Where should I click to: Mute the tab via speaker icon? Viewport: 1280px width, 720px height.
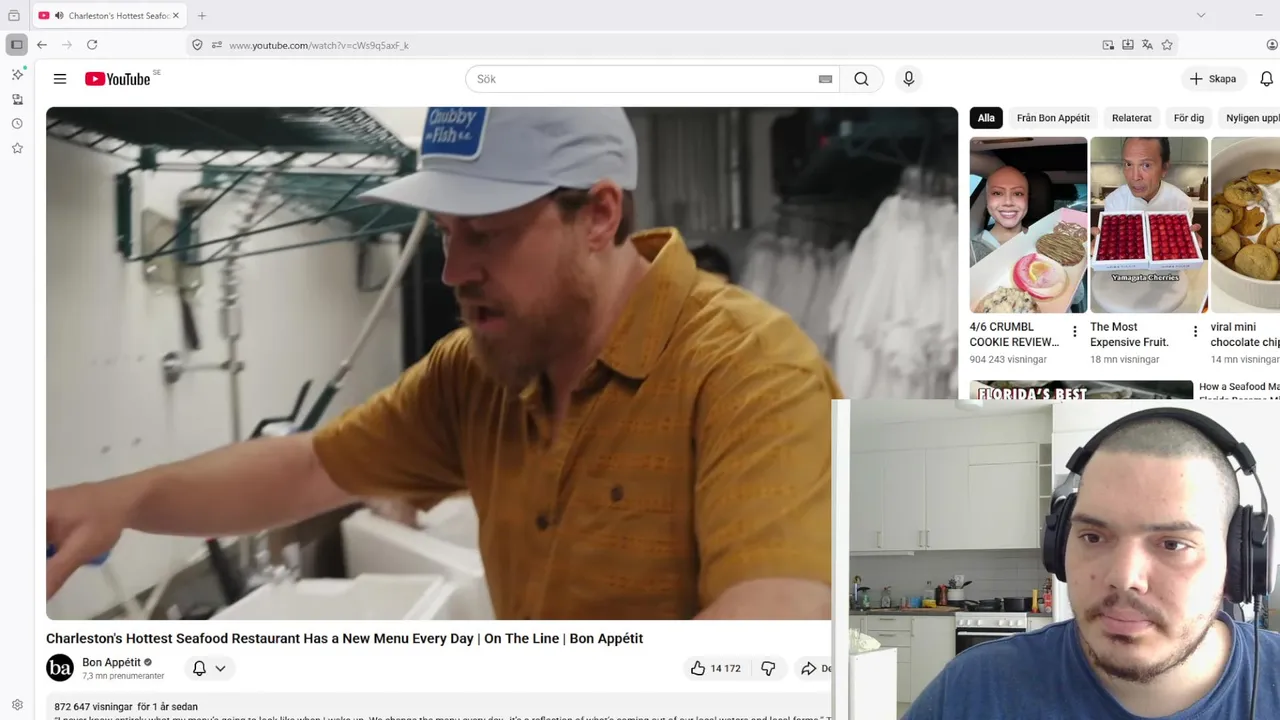pyautogui.click(x=59, y=16)
